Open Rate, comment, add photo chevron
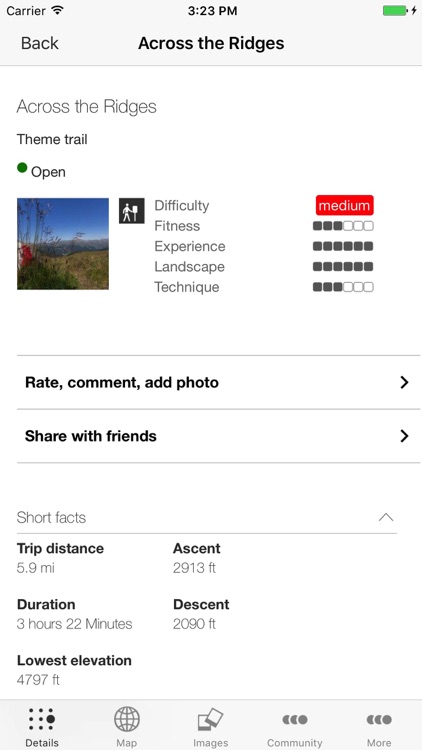The width and height of the screenshot is (422, 750). coord(404,382)
